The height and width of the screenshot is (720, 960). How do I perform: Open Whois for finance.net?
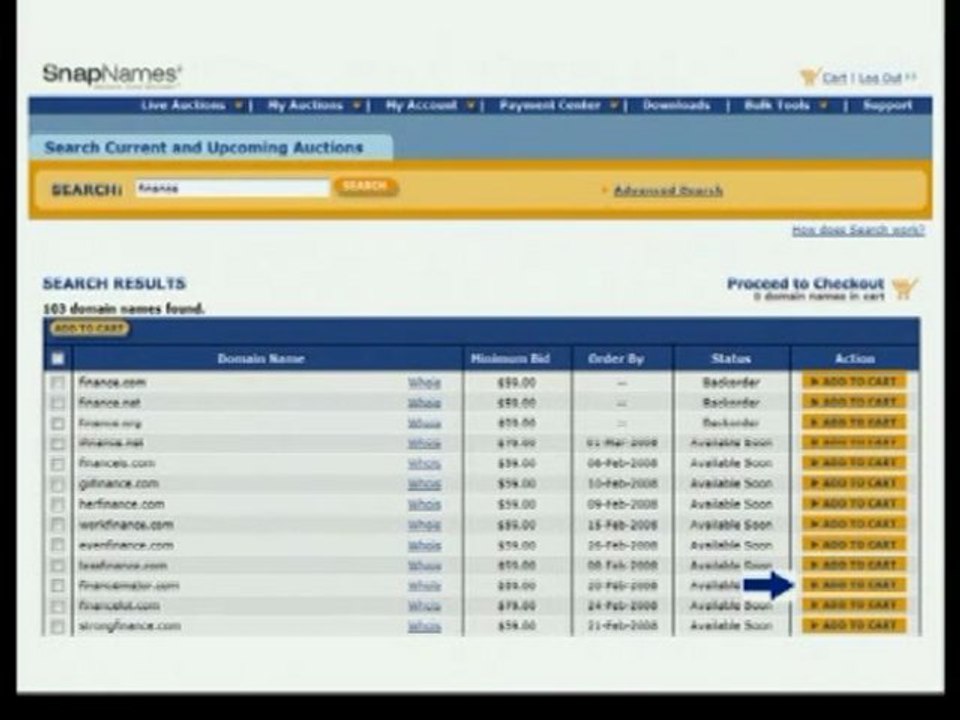[424, 403]
